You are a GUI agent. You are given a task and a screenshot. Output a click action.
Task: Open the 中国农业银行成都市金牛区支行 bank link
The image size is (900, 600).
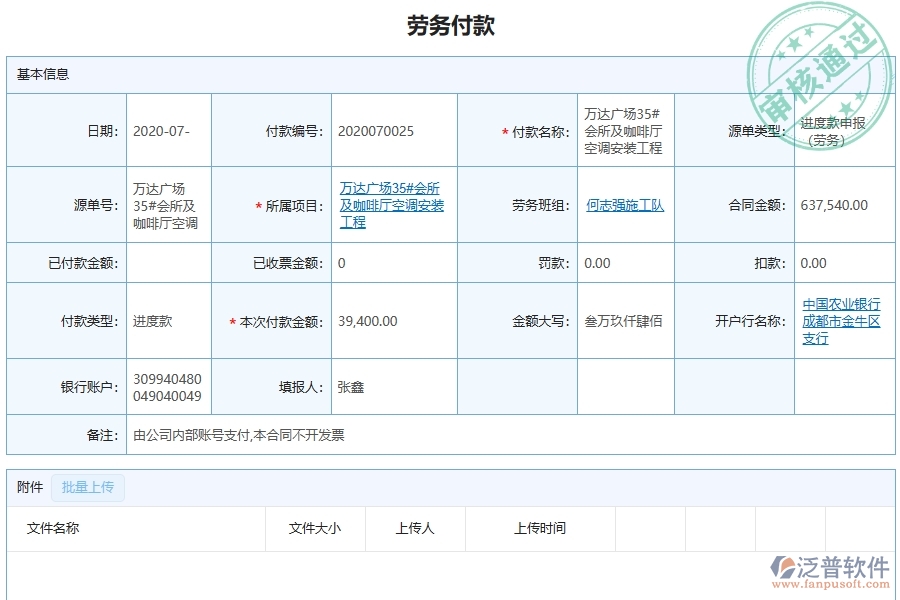[x=841, y=319]
